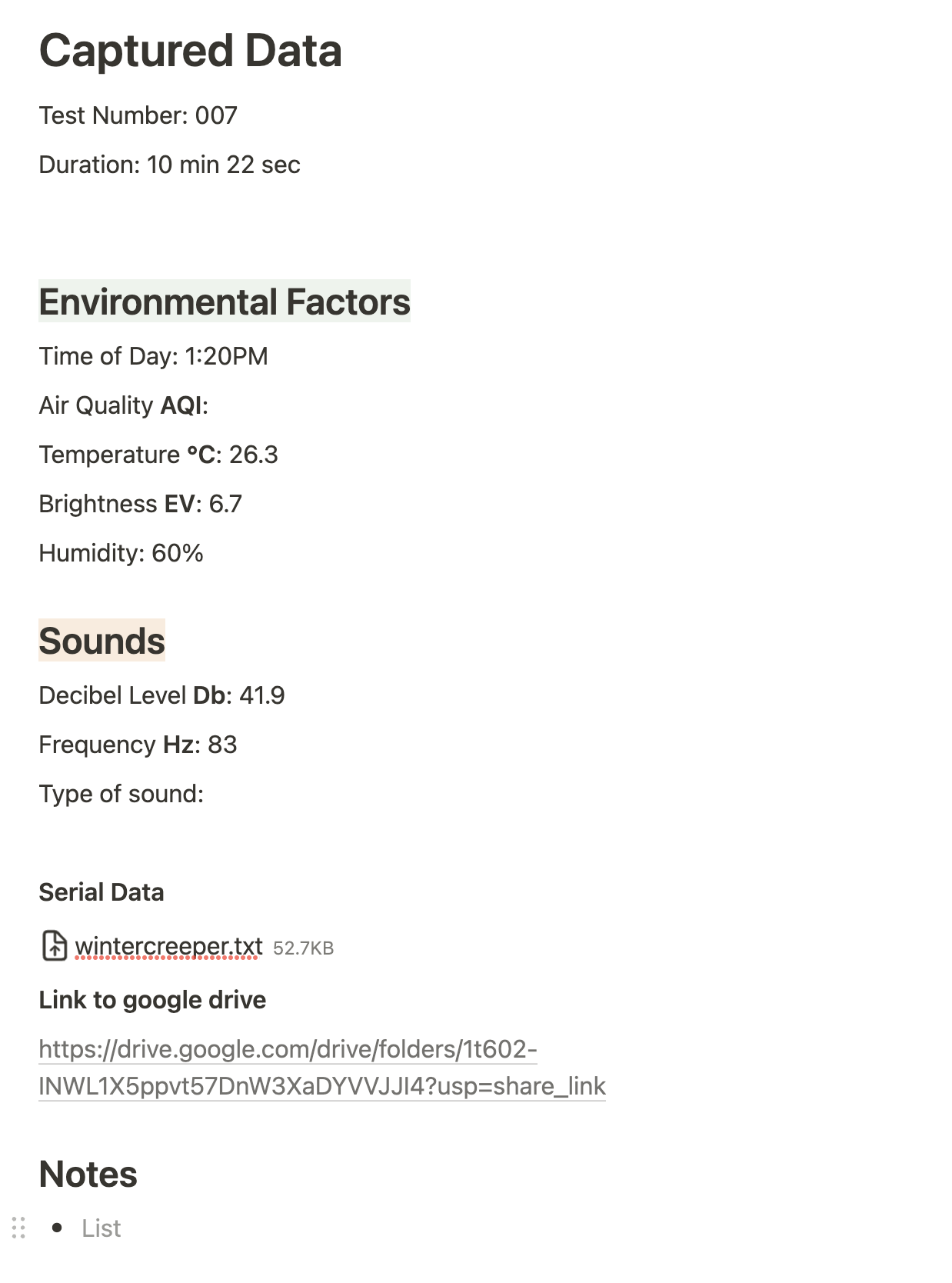The width and height of the screenshot is (952, 1283).
Task: Click the Temperature °C: 26.3 line
Action: click(x=158, y=455)
